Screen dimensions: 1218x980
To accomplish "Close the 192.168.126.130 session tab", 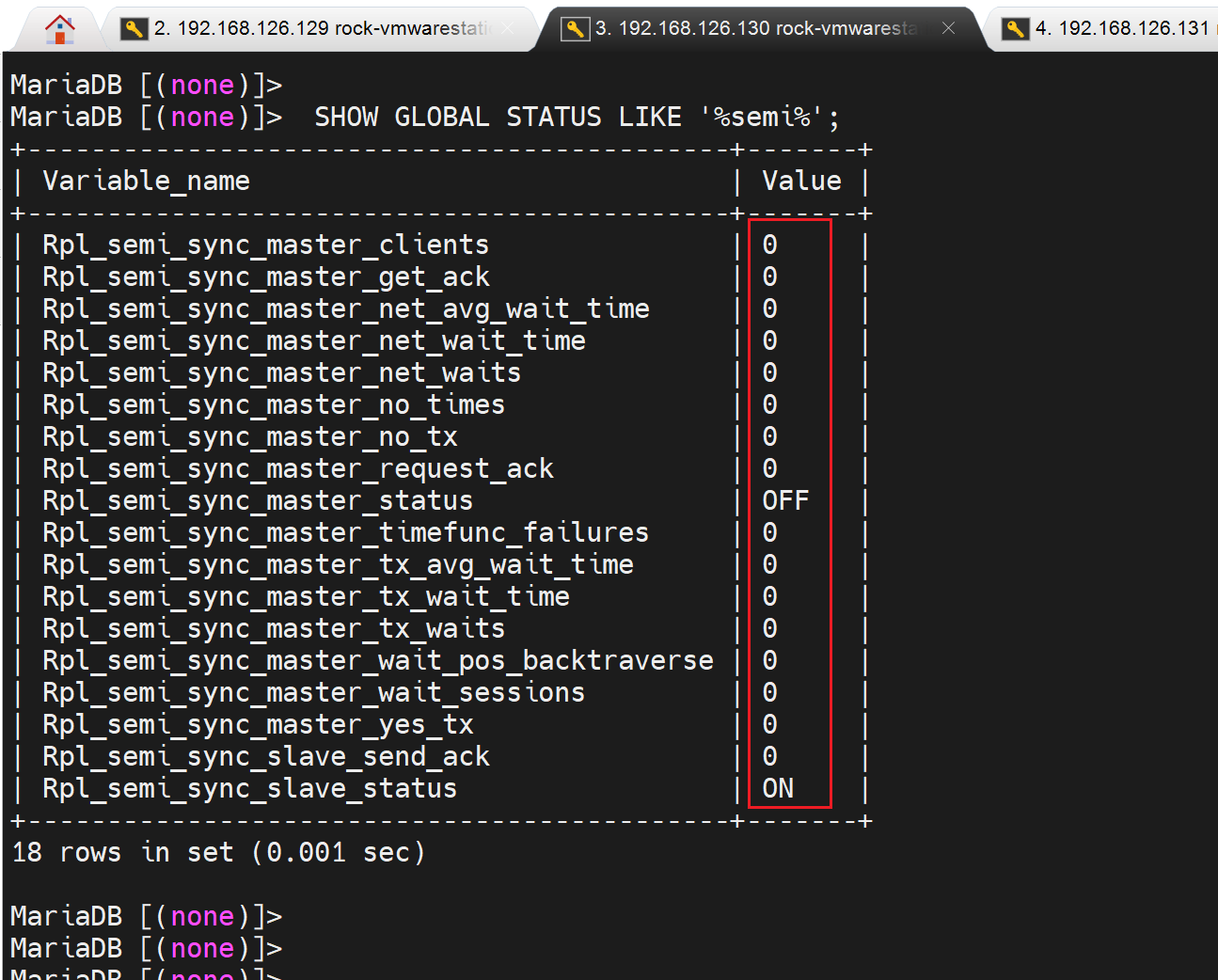I will (x=948, y=28).
